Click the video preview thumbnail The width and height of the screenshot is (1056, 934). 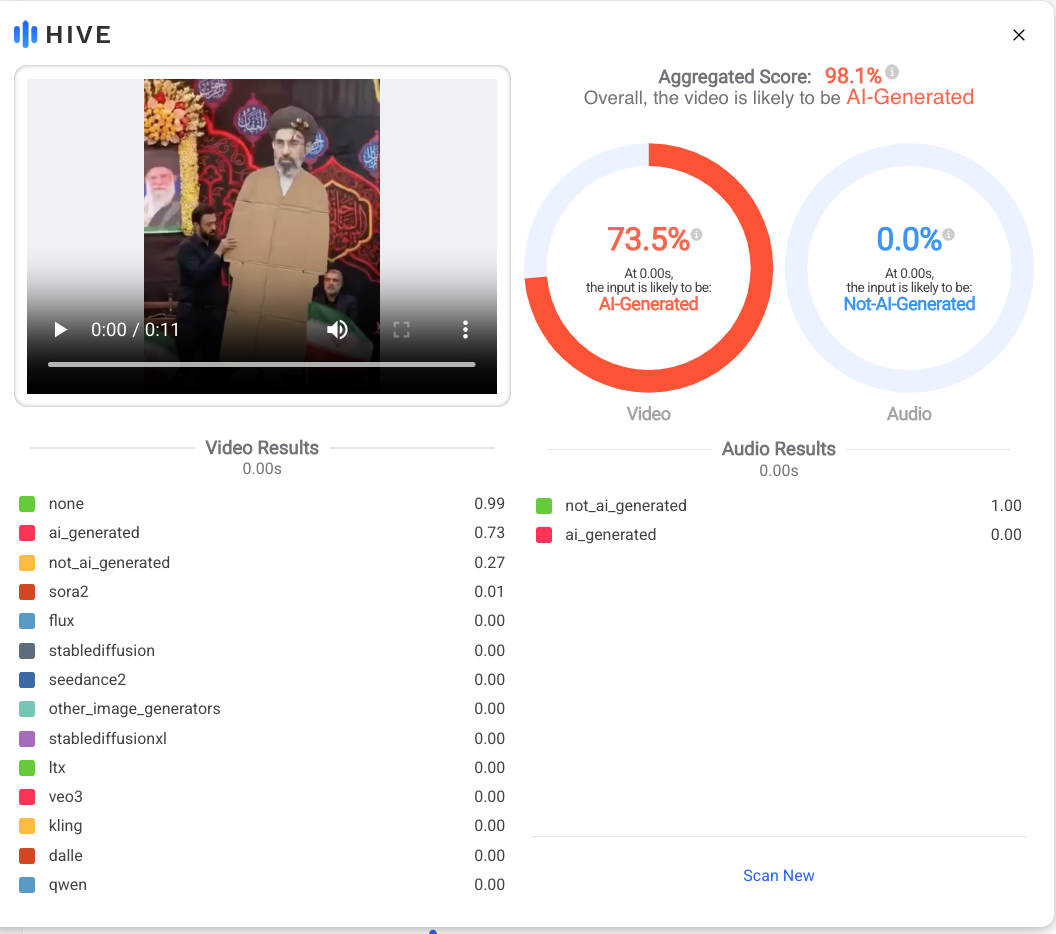tap(261, 200)
